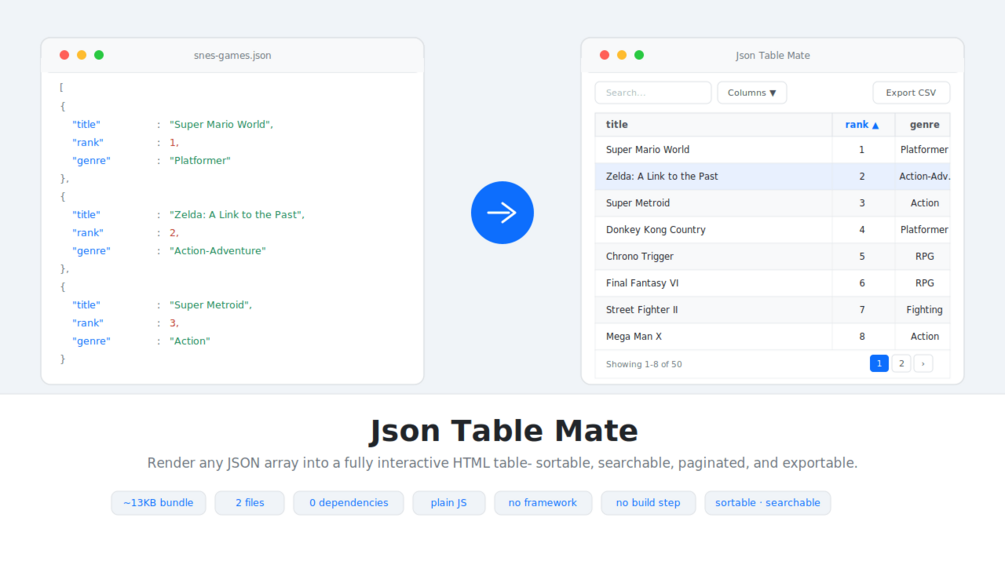
Task: Click the next page chevron button
Action: [x=923, y=364]
